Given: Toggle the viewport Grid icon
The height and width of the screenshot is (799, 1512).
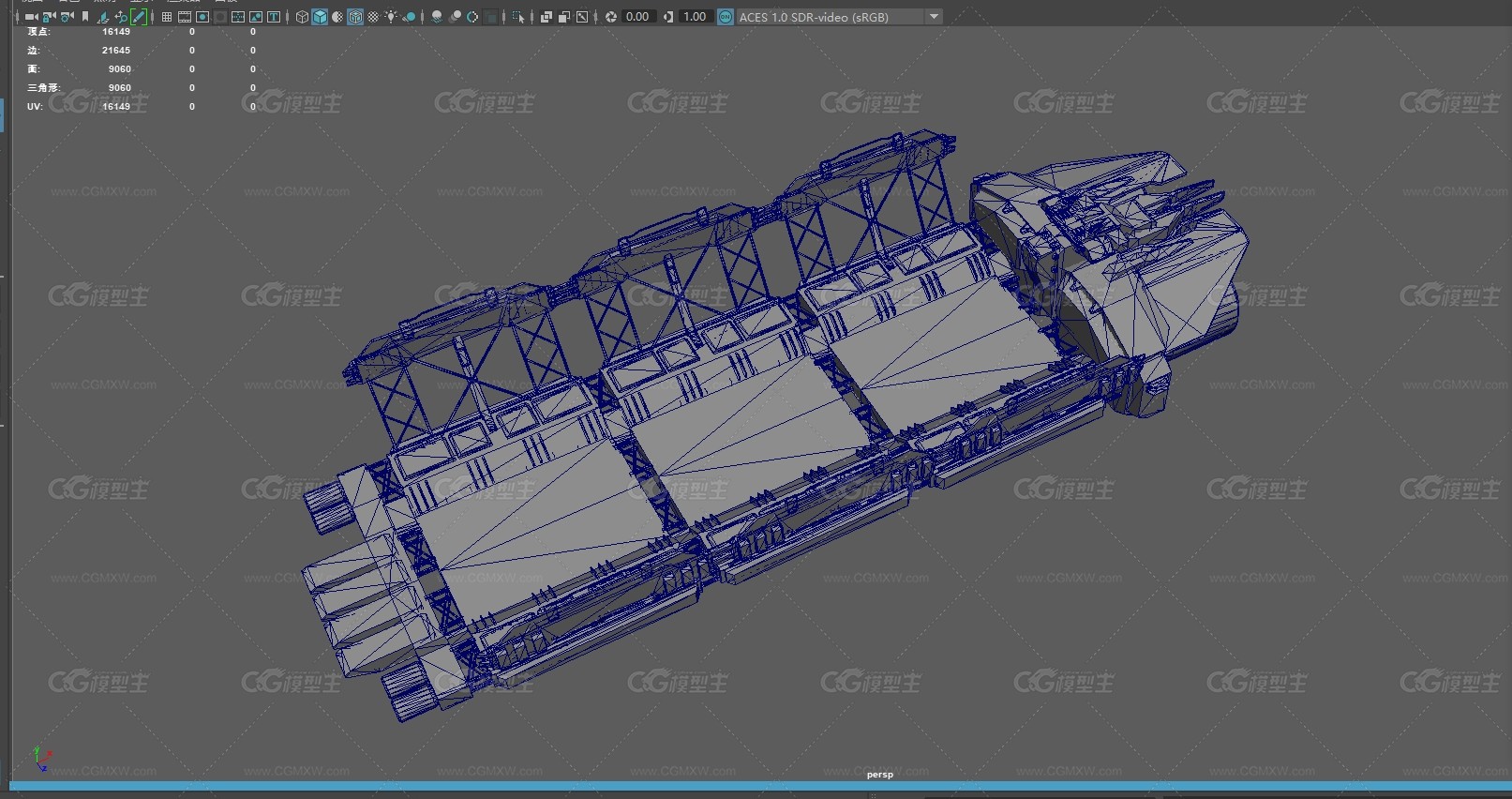Looking at the screenshot, I should (x=167, y=17).
